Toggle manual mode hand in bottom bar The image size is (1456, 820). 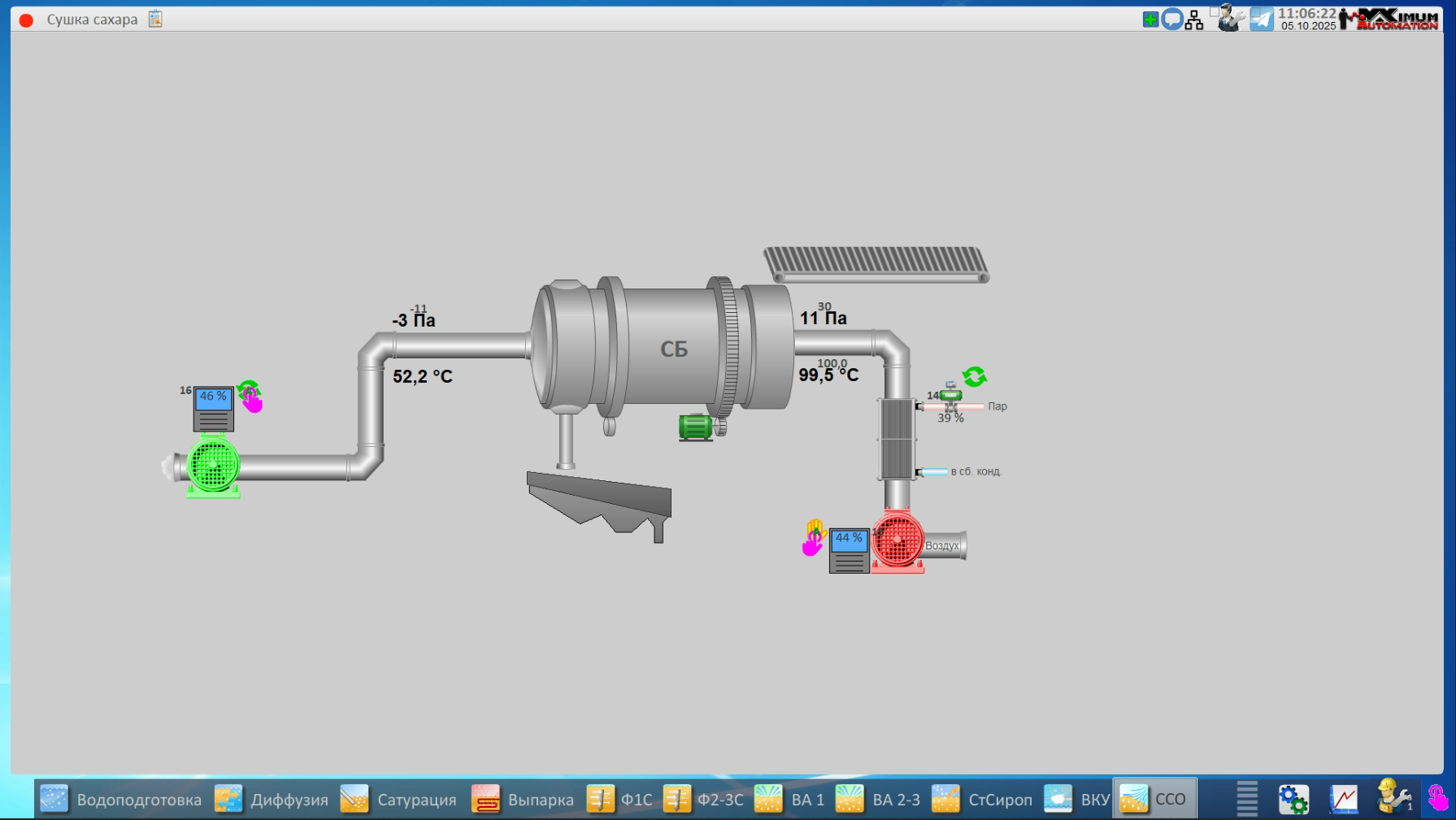[x=1437, y=798]
